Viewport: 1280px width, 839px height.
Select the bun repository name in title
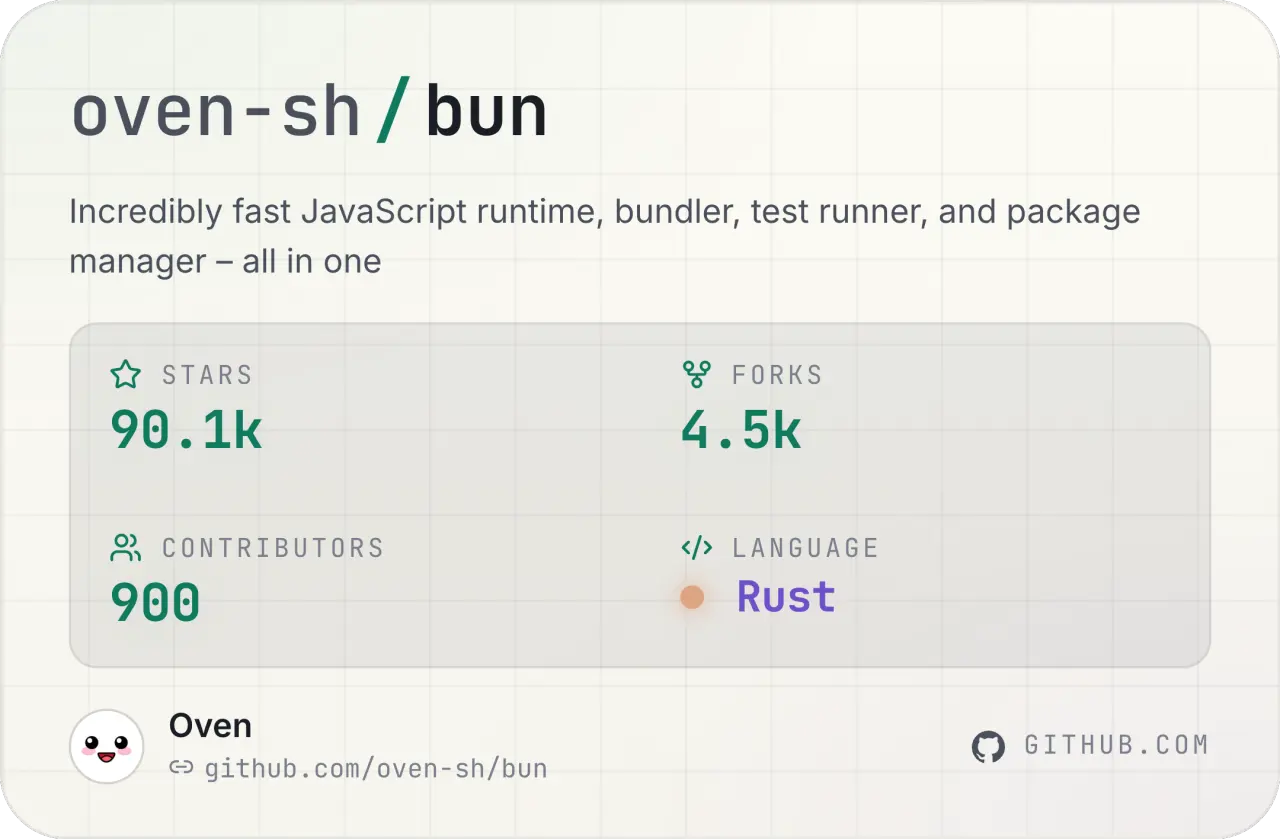coord(487,112)
